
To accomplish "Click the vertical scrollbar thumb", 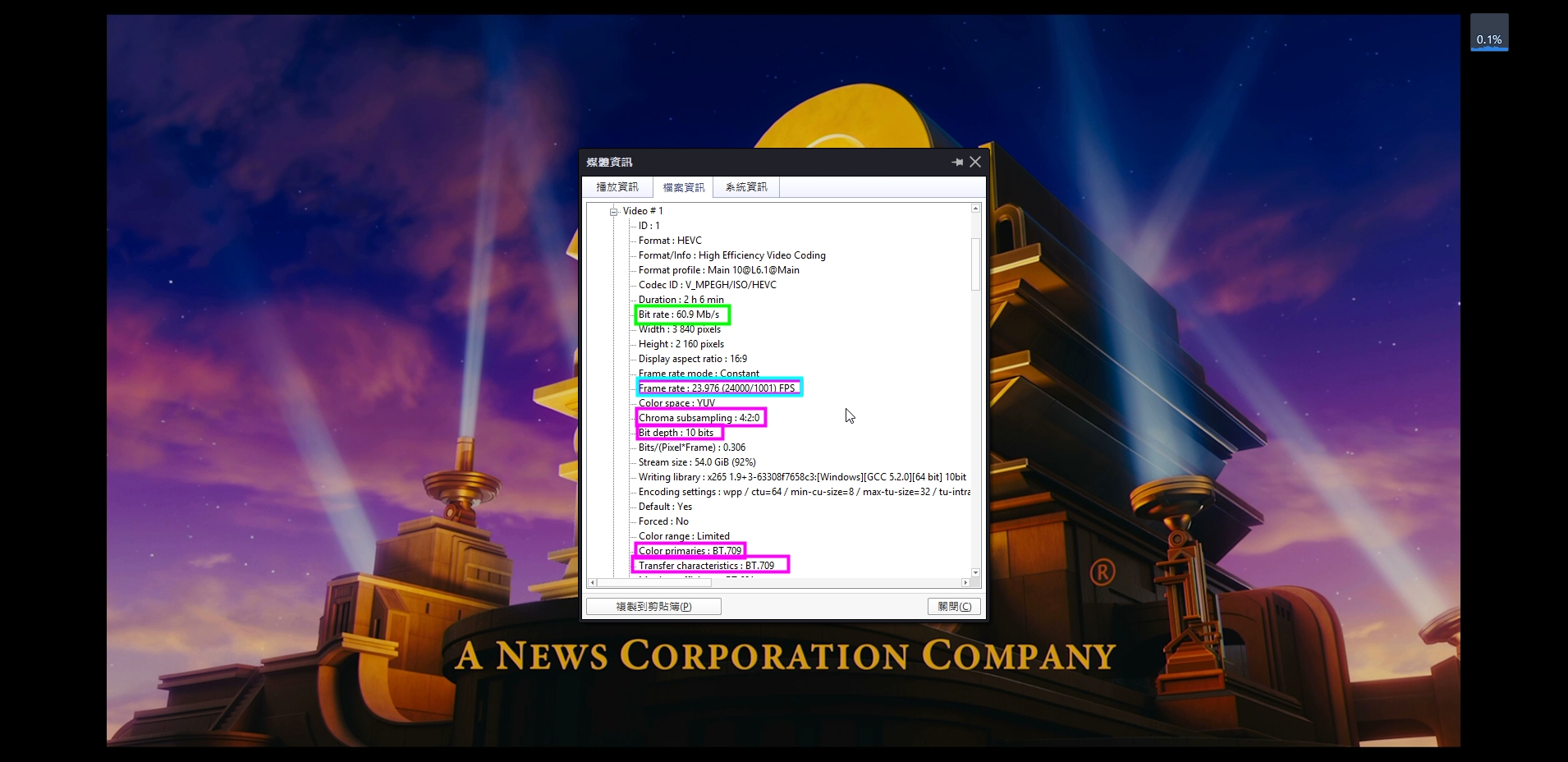I will pyautogui.click(x=975, y=264).
